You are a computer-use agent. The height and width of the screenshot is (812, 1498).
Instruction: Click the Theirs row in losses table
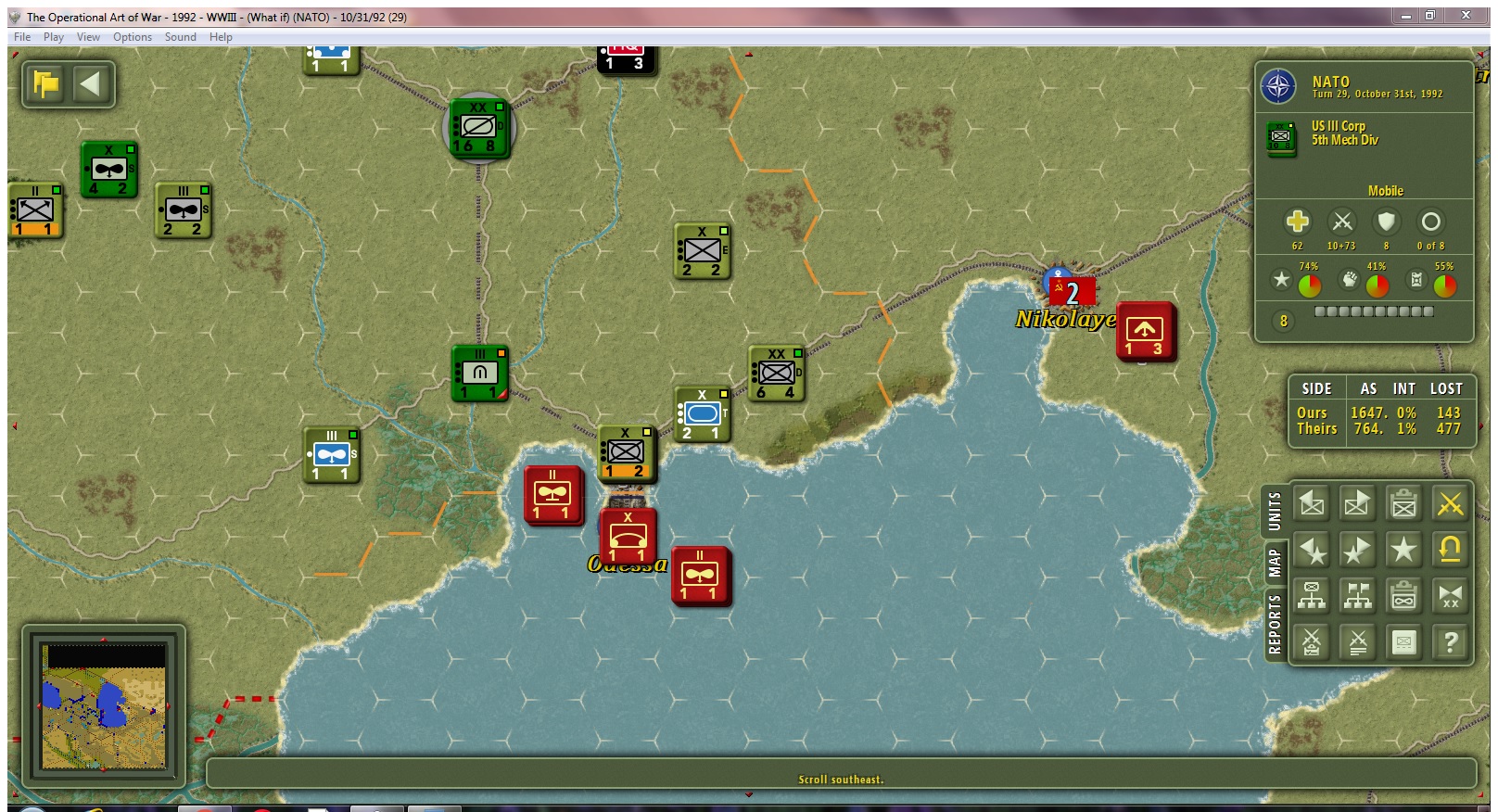coord(1379,428)
